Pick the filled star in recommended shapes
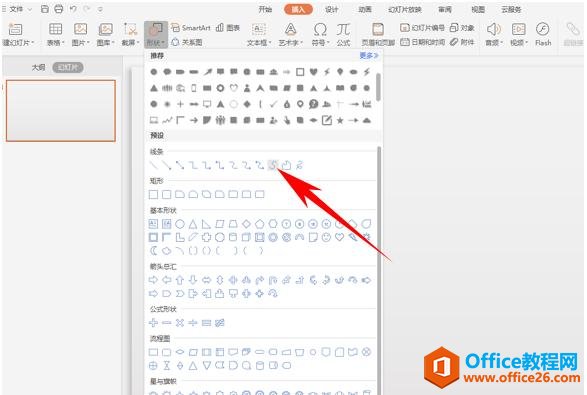The width and height of the screenshot is (587, 395). click(x=340, y=120)
